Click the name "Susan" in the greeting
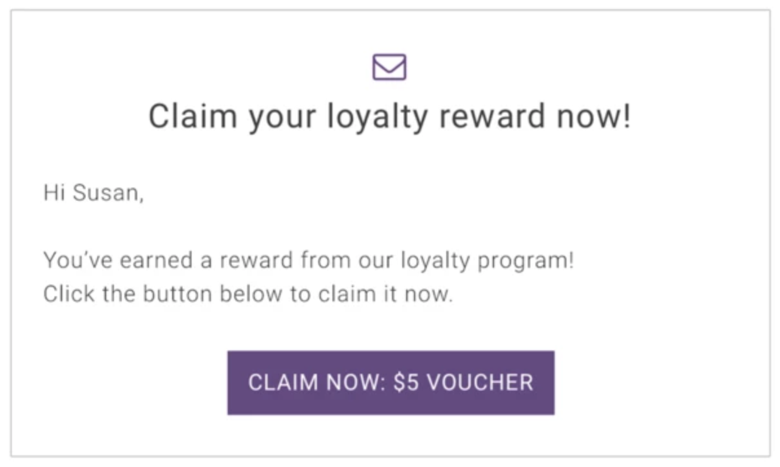Screen dimensions: 780x467 (x=105, y=193)
